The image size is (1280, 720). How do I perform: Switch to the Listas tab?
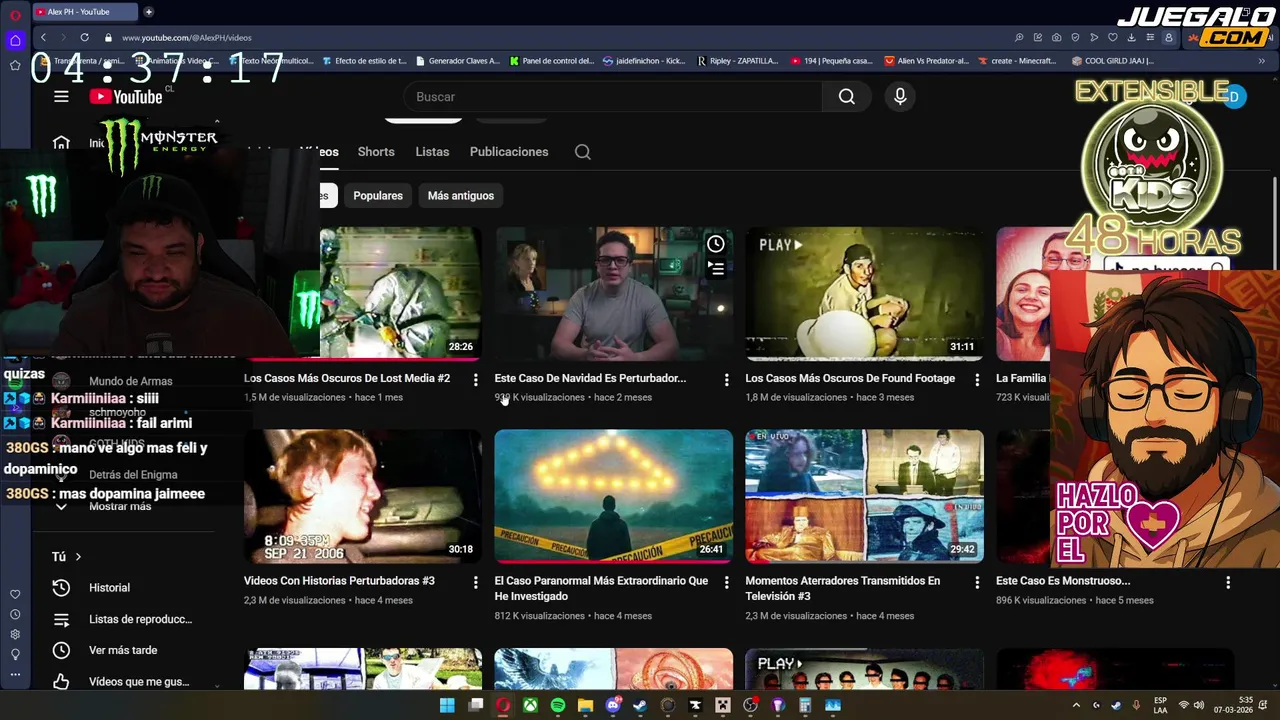tap(432, 152)
